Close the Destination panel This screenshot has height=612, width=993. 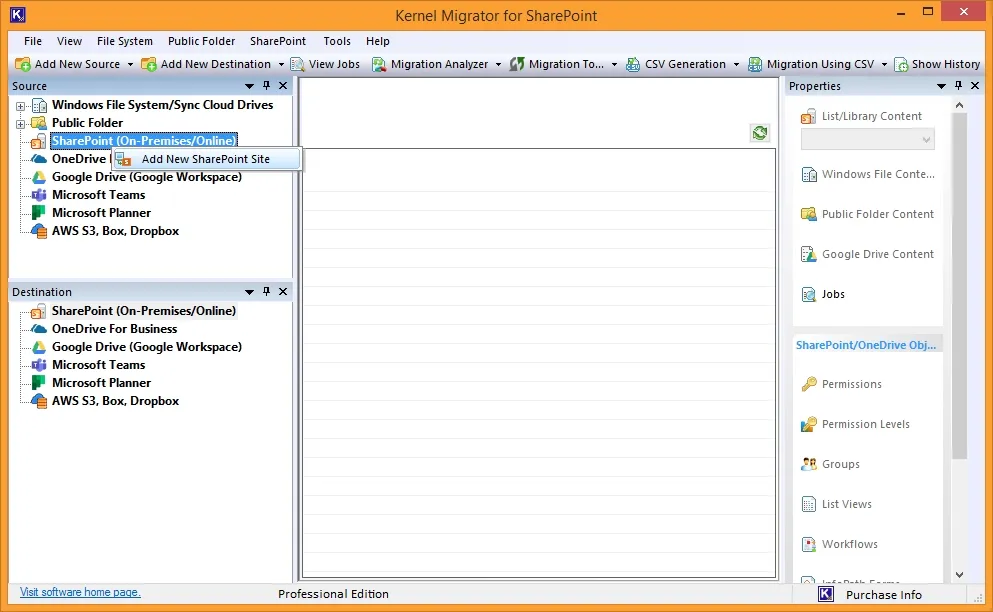tap(283, 291)
